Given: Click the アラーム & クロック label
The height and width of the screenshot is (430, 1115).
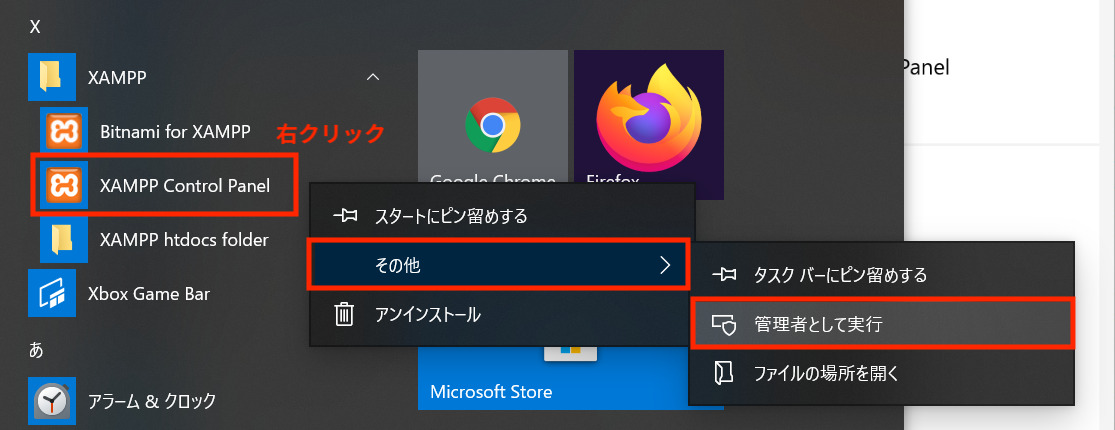Looking at the screenshot, I should click(151, 401).
